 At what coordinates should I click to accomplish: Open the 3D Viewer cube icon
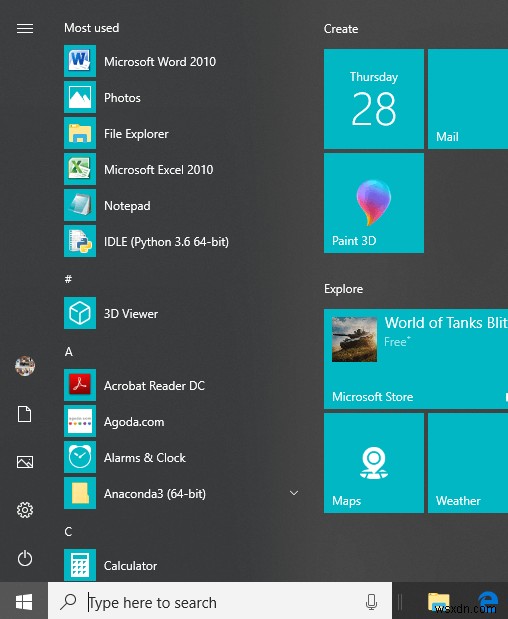80,313
